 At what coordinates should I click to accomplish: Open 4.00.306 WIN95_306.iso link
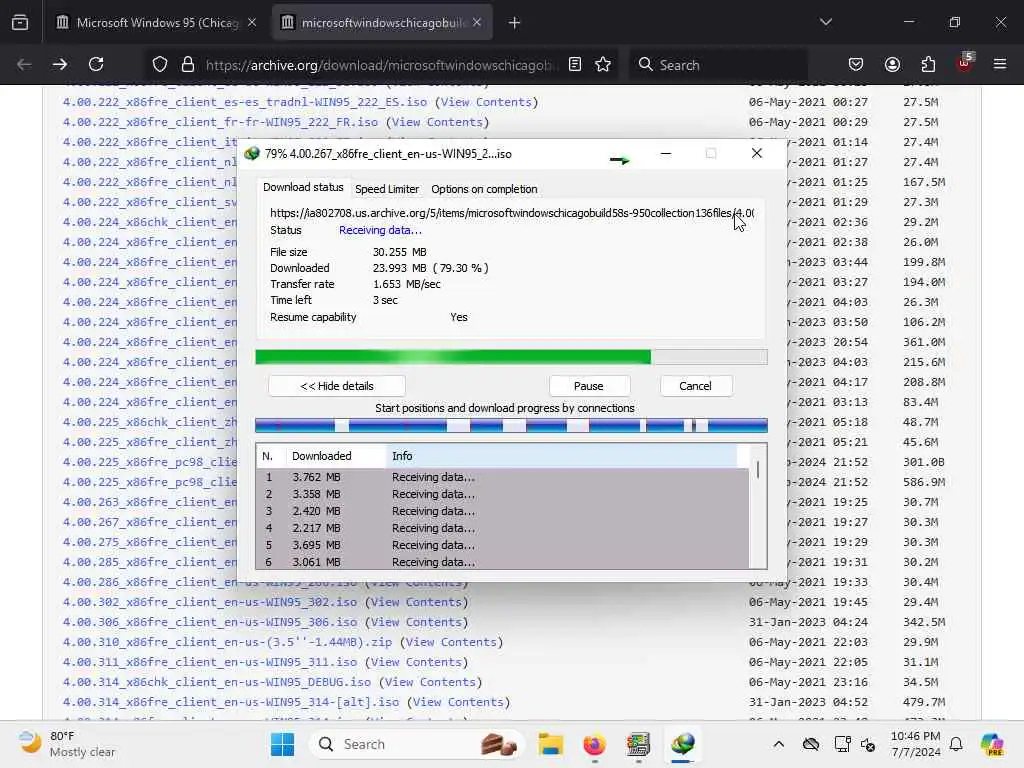(210, 622)
